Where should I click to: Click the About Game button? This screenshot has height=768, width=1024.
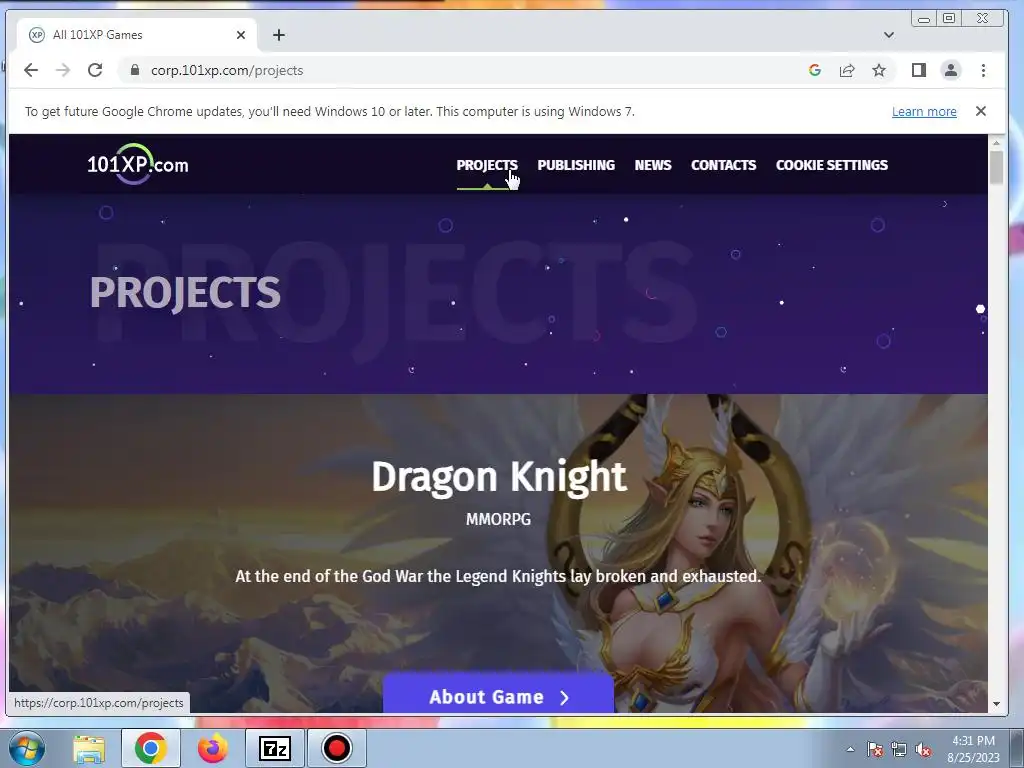498,695
